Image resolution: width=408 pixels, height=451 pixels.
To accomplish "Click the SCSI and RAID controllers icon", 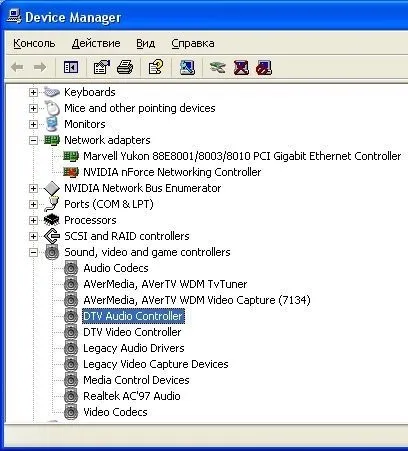I will (x=52, y=236).
